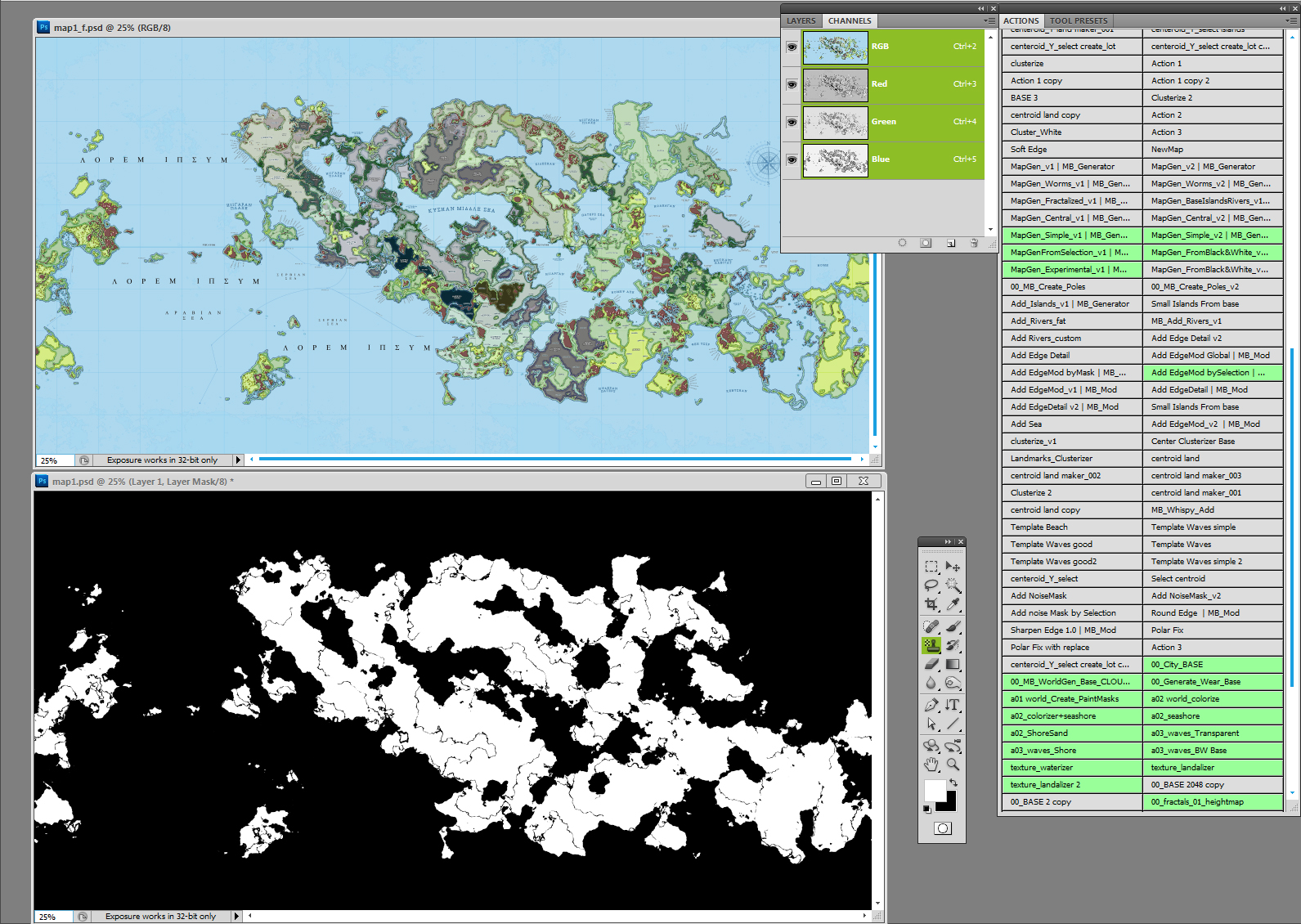Select the Rectangular Marquee tool
The image size is (1301, 924).
pos(931,566)
